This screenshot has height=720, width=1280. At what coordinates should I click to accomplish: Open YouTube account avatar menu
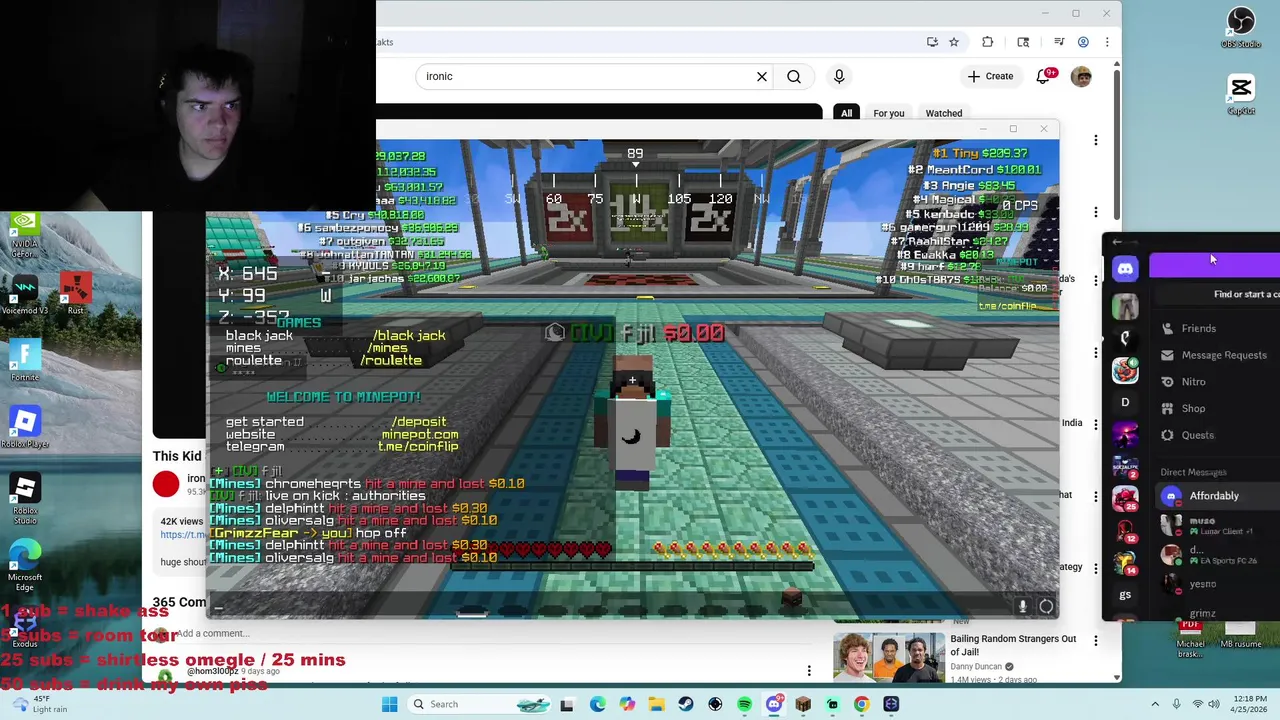(1081, 76)
